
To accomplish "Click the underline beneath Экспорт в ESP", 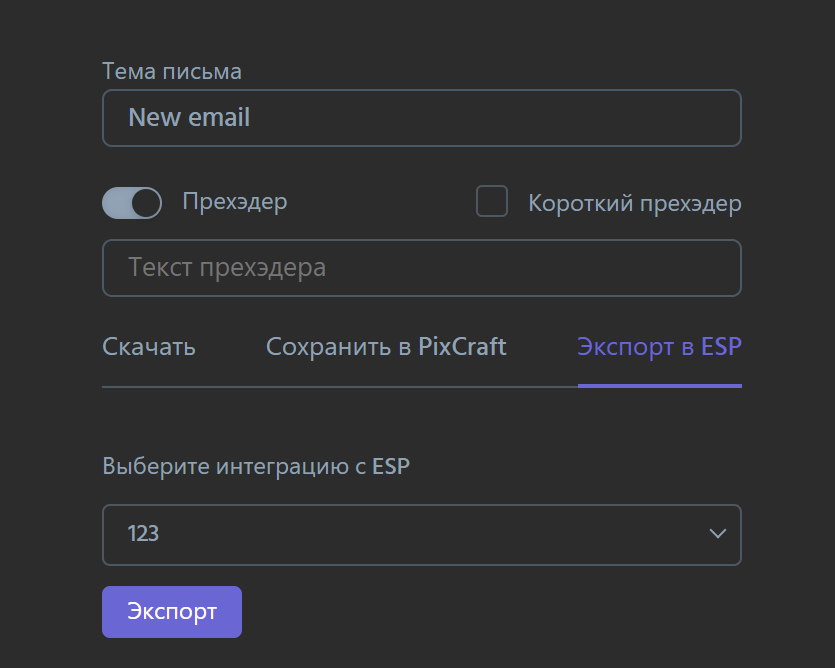I will (x=659, y=385).
